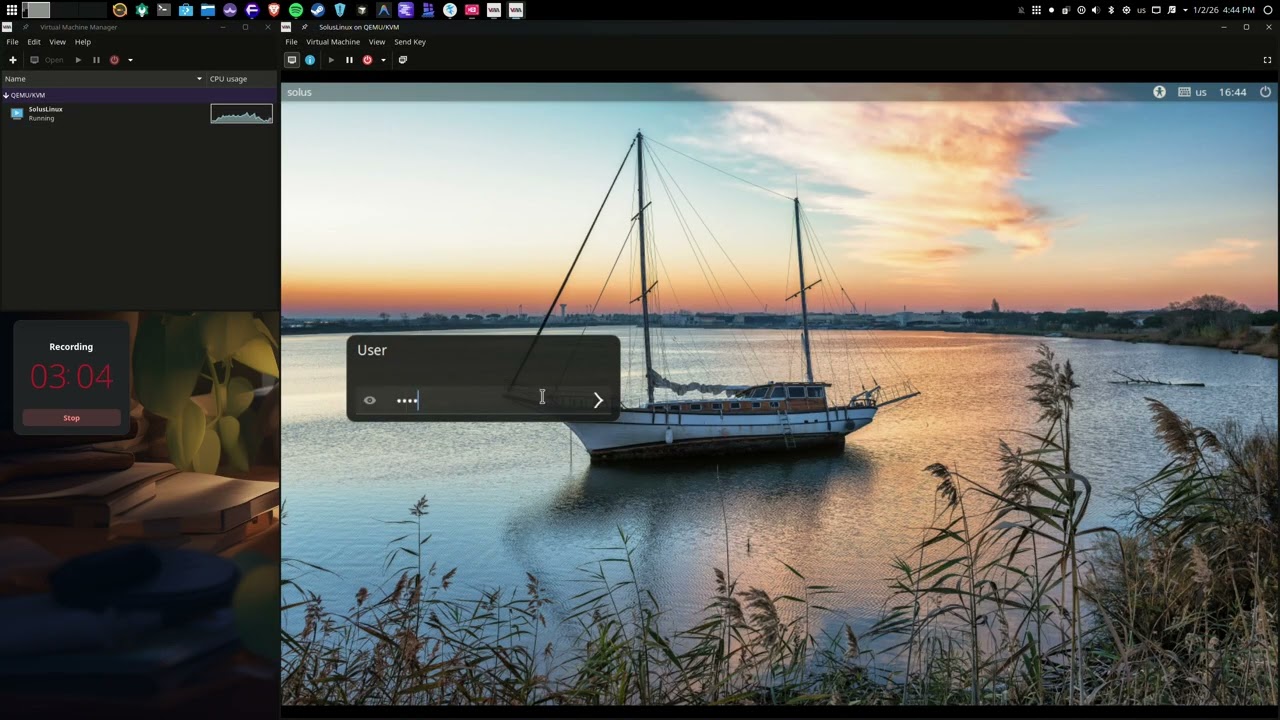
Task: Open the file manager taskbar icon
Action: point(208,10)
